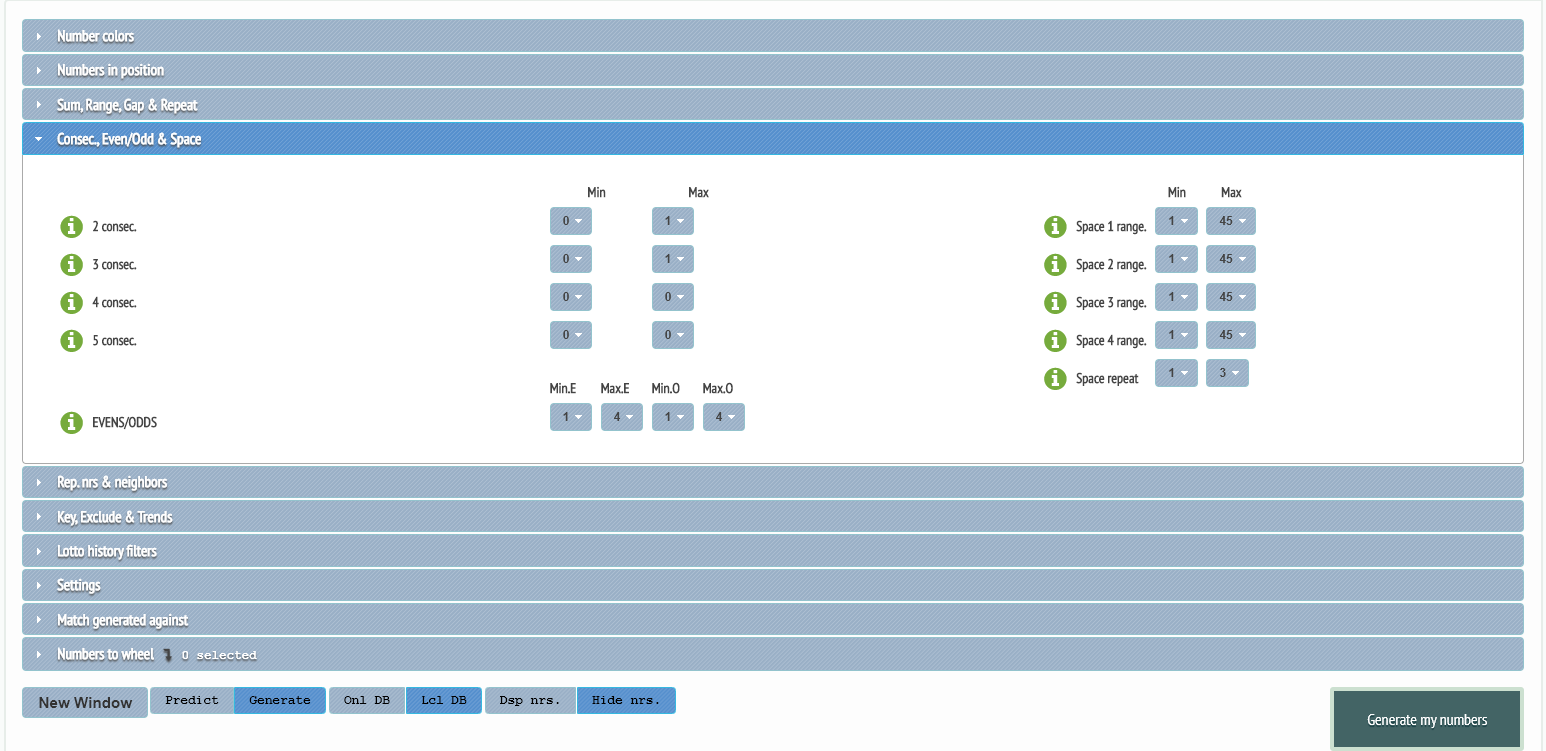This screenshot has width=1546, height=751.
Task: Open 4 consec. Max dropdown
Action: 673,297
